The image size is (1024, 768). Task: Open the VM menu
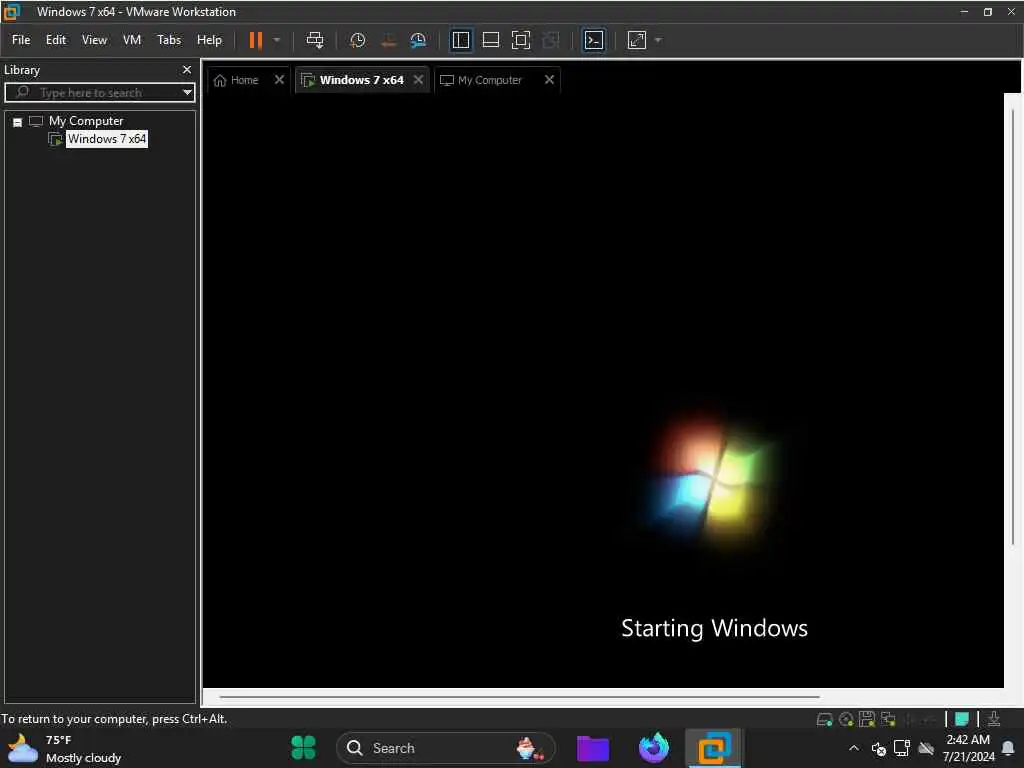(132, 40)
